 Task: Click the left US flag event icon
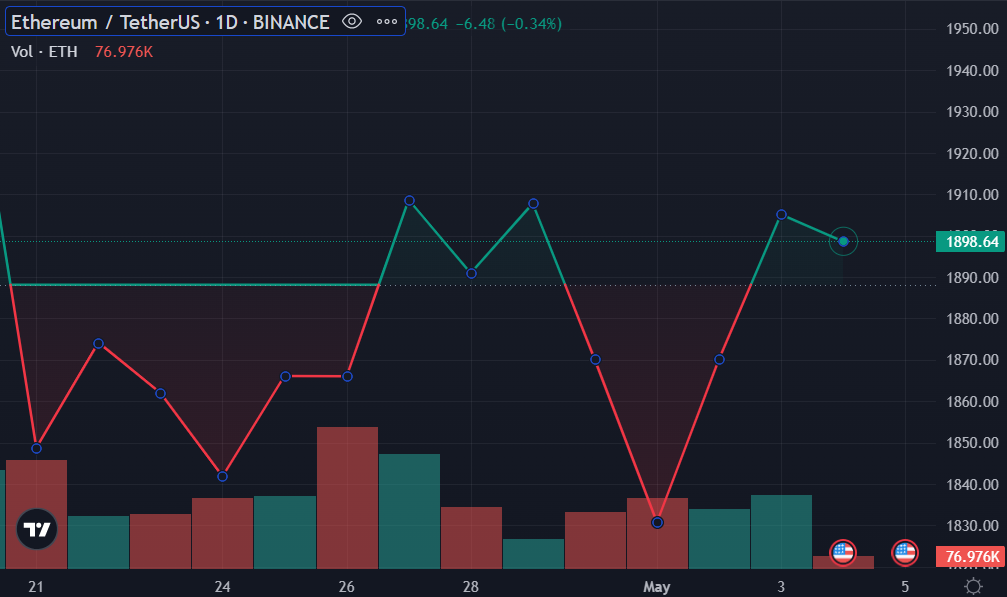[843, 552]
